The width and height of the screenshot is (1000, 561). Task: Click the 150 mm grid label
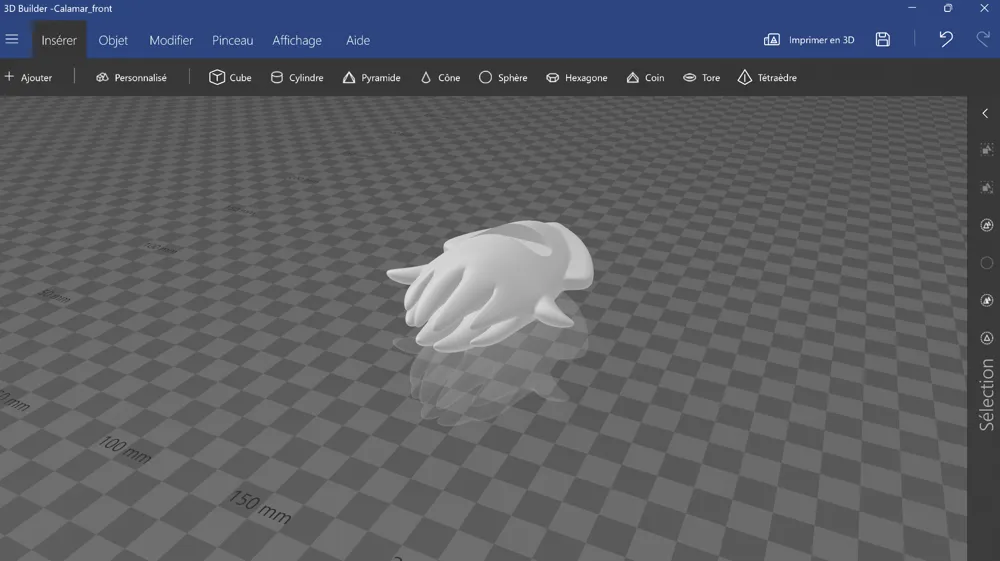(260, 507)
